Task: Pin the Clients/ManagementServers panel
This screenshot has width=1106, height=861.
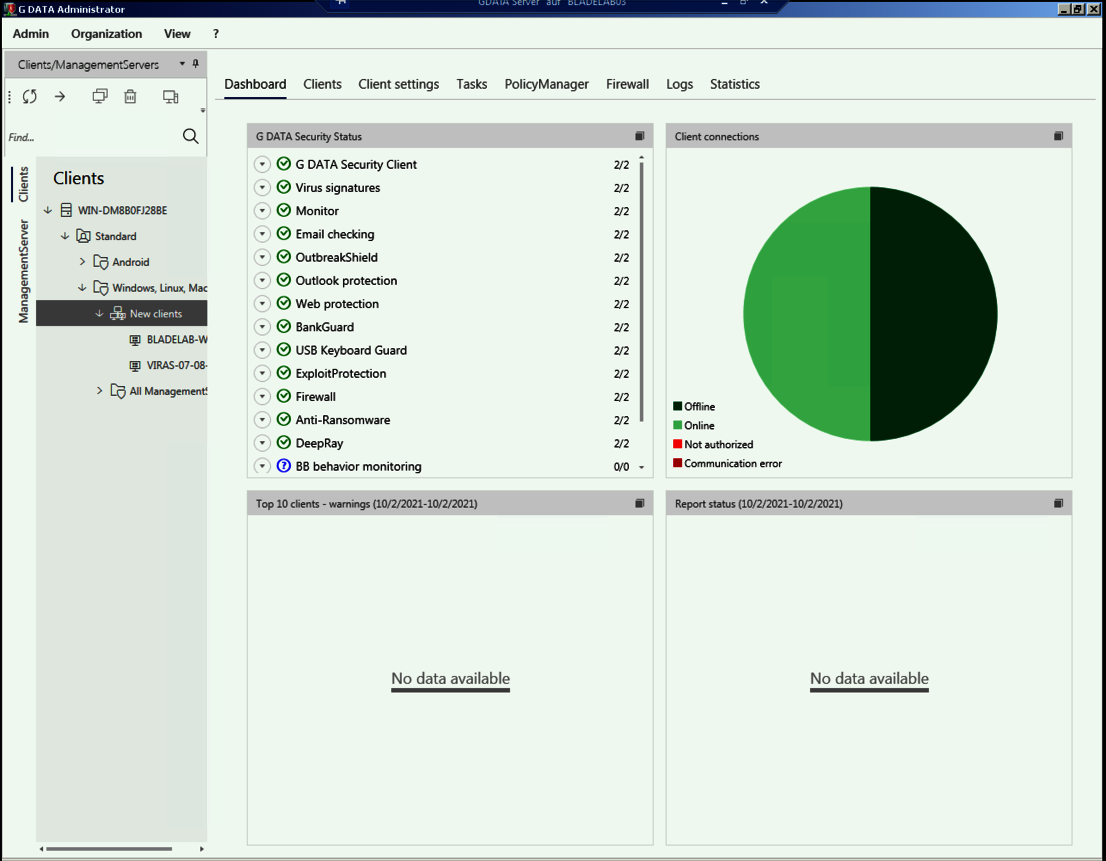Action: coord(196,63)
